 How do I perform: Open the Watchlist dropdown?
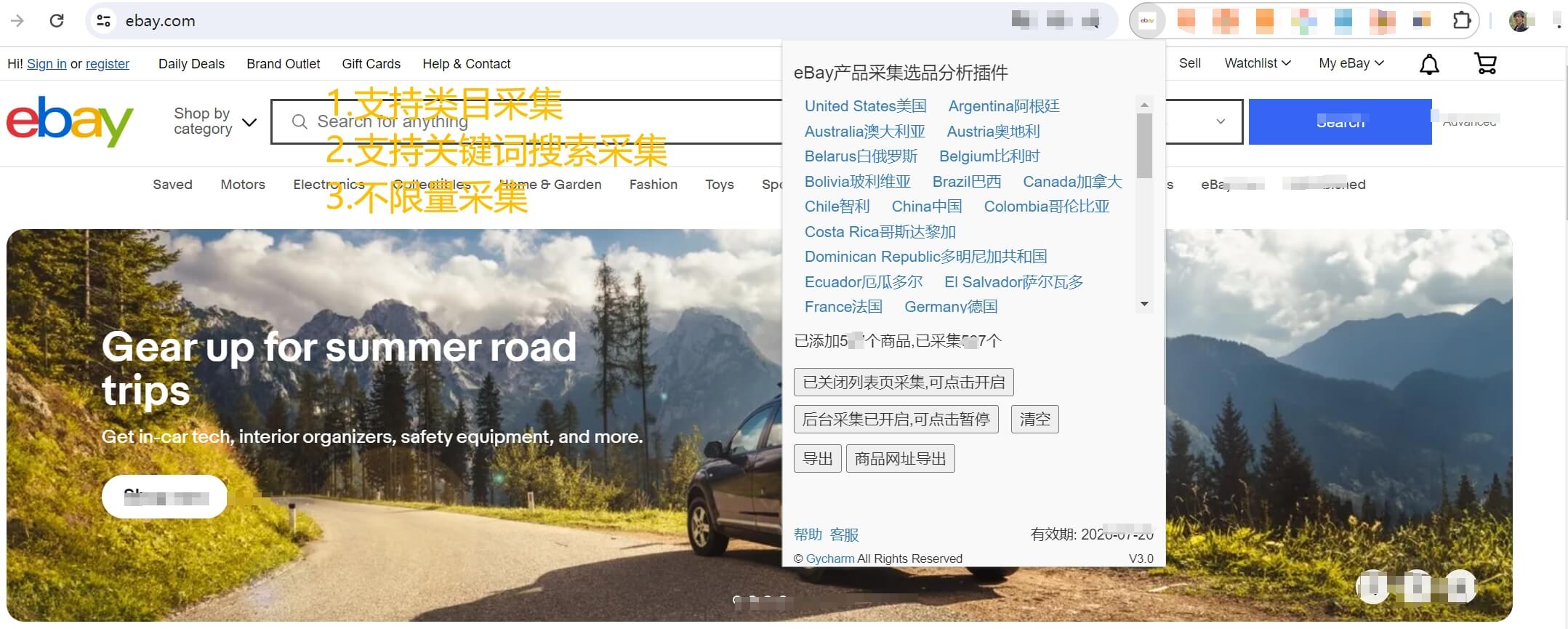(1258, 63)
